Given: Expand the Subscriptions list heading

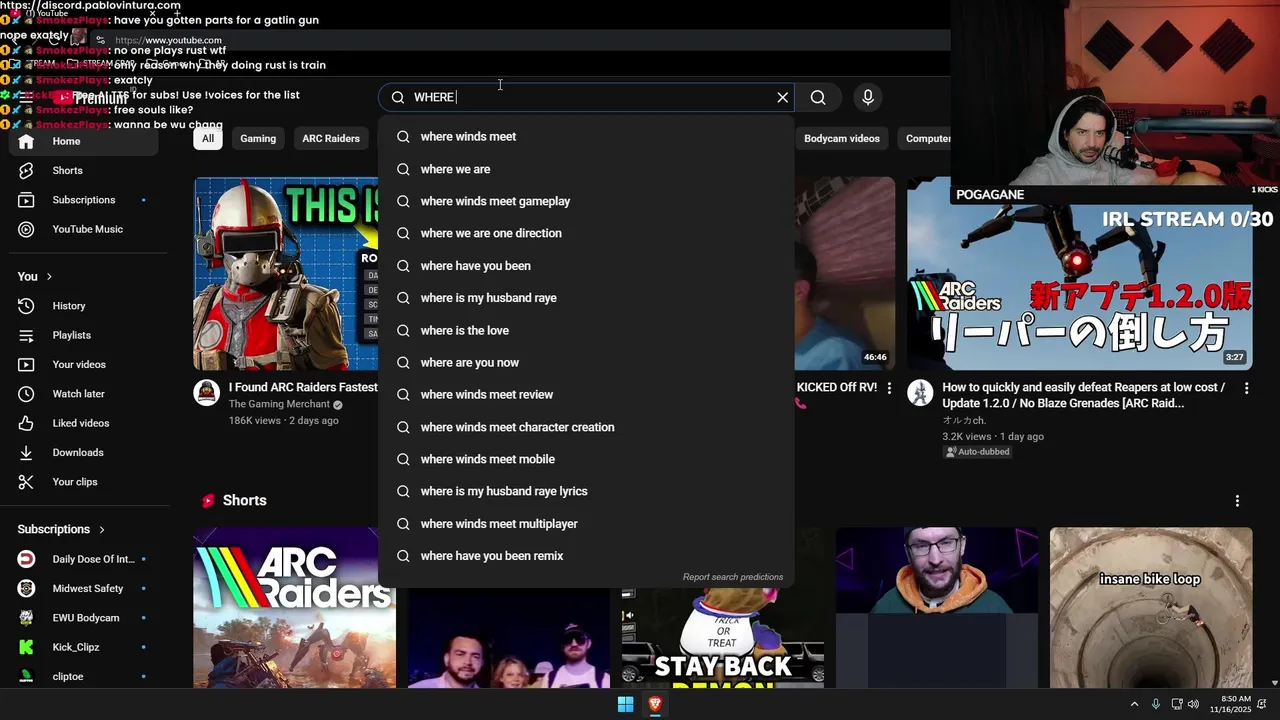Looking at the screenshot, I should (62, 529).
